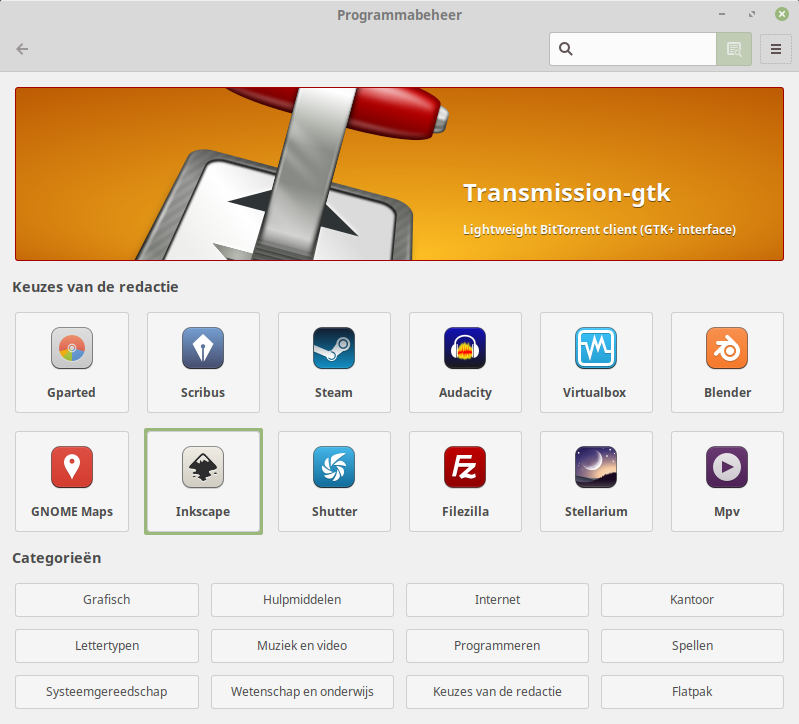Screen dimensions: 799x724
Task: Browse the Muziek en video category
Action: pos(302,646)
